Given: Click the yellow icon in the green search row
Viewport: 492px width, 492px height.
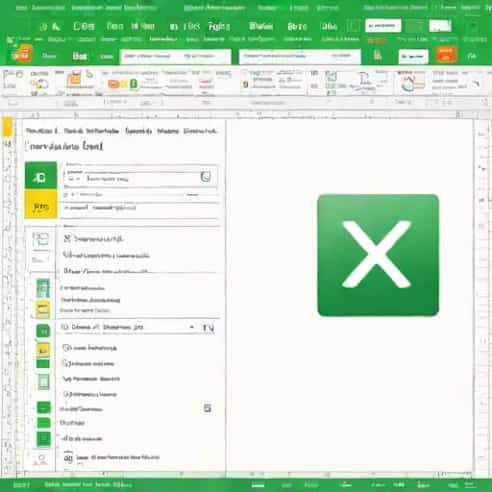Looking at the screenshot, I should (378, 55).
